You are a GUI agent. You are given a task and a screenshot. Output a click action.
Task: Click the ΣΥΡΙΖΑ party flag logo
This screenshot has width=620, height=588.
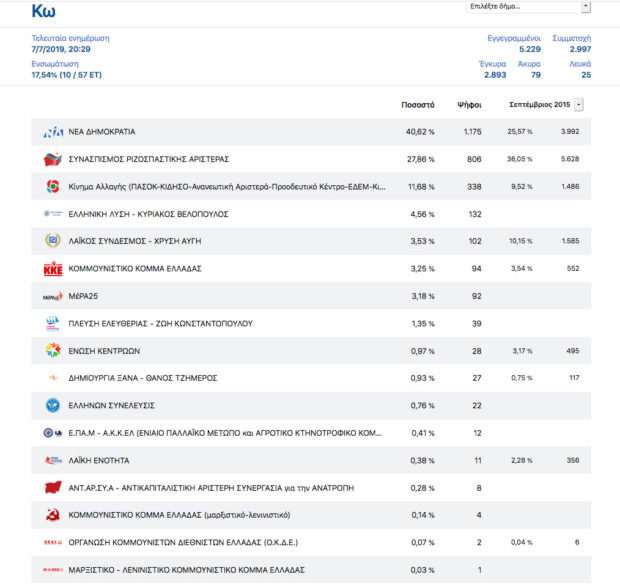[x=53, y=159]
